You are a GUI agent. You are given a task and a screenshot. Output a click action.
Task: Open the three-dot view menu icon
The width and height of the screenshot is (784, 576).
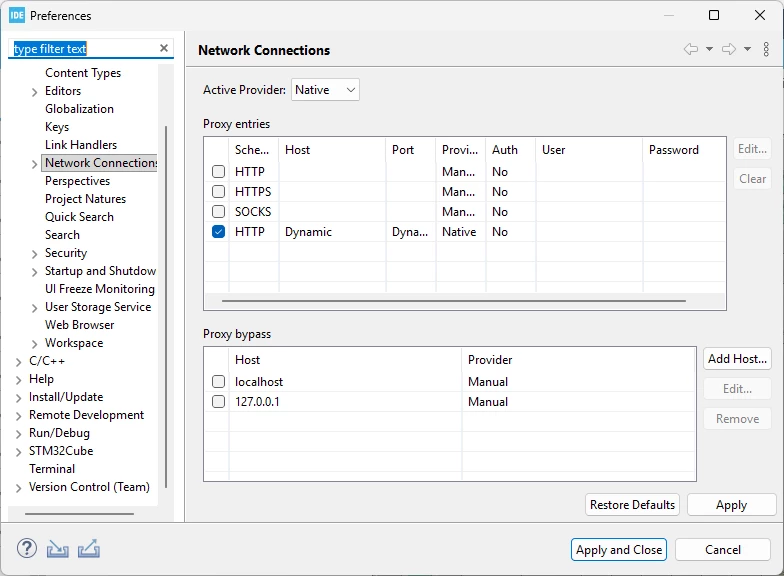[766, 49]
